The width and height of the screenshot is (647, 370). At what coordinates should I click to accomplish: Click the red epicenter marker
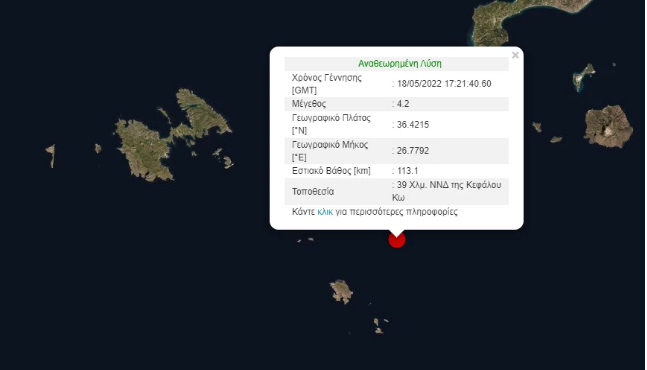click(397, 240)
